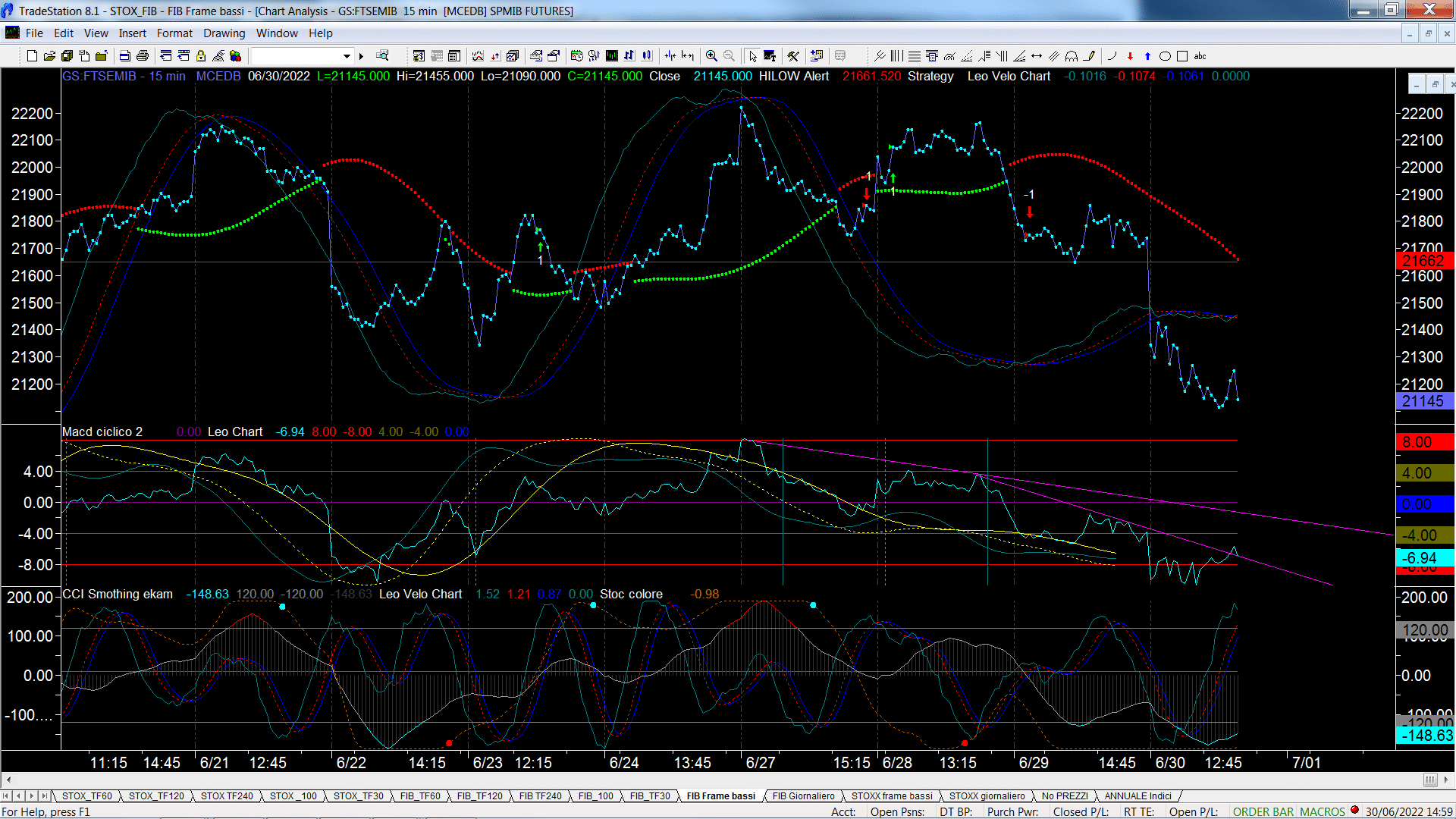Image resolution: width=1456 pixels, height=819 pixels.
Task: Click the CCI Smothing ekam indicator title
Action: point(118,594)
